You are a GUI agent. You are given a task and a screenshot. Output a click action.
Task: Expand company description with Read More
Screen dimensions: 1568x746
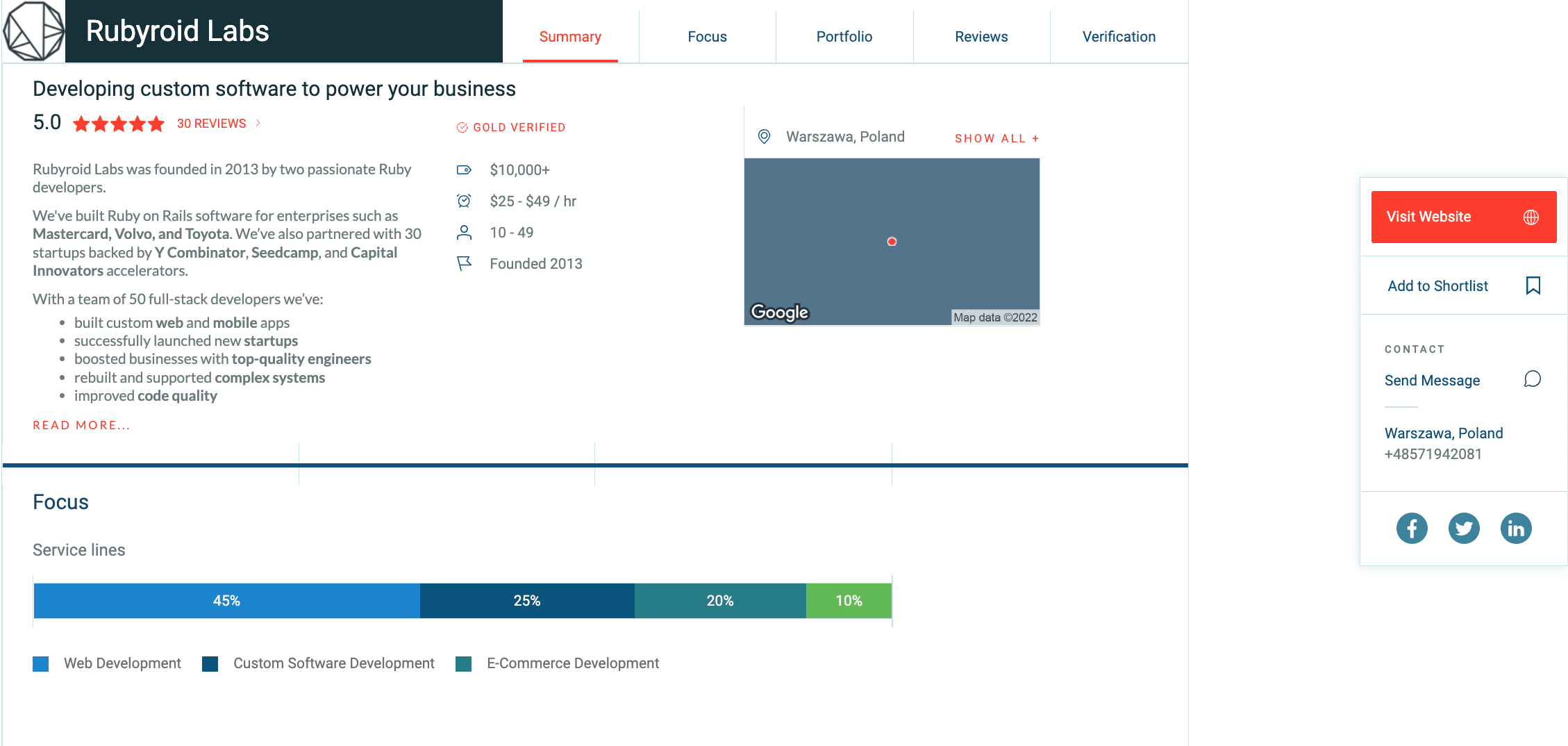(x=81, y=425)
